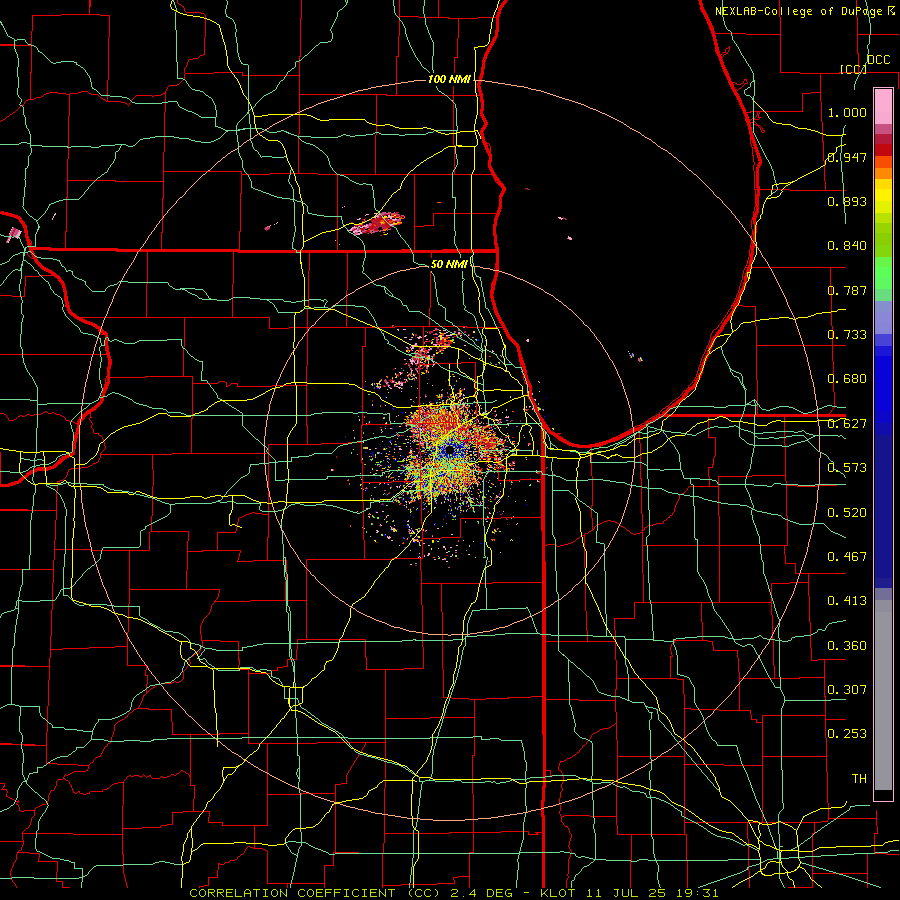Click the 0.680 scale value

point(847,379)
